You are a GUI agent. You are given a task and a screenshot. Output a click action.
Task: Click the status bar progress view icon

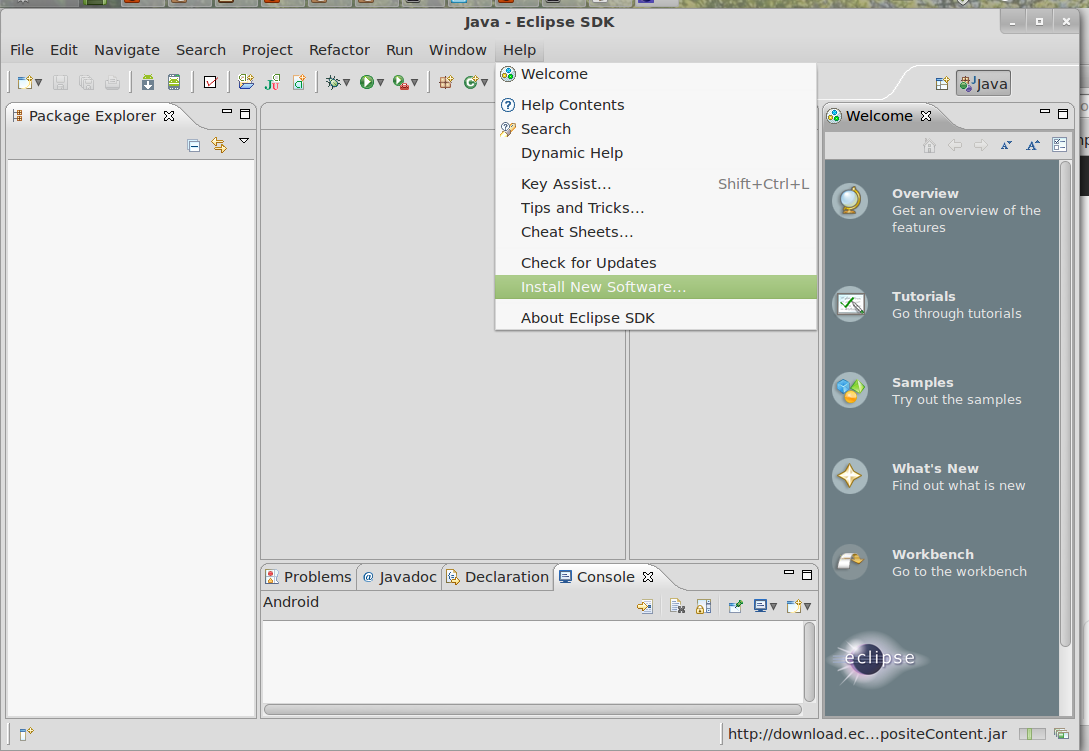click(1061, 734)
